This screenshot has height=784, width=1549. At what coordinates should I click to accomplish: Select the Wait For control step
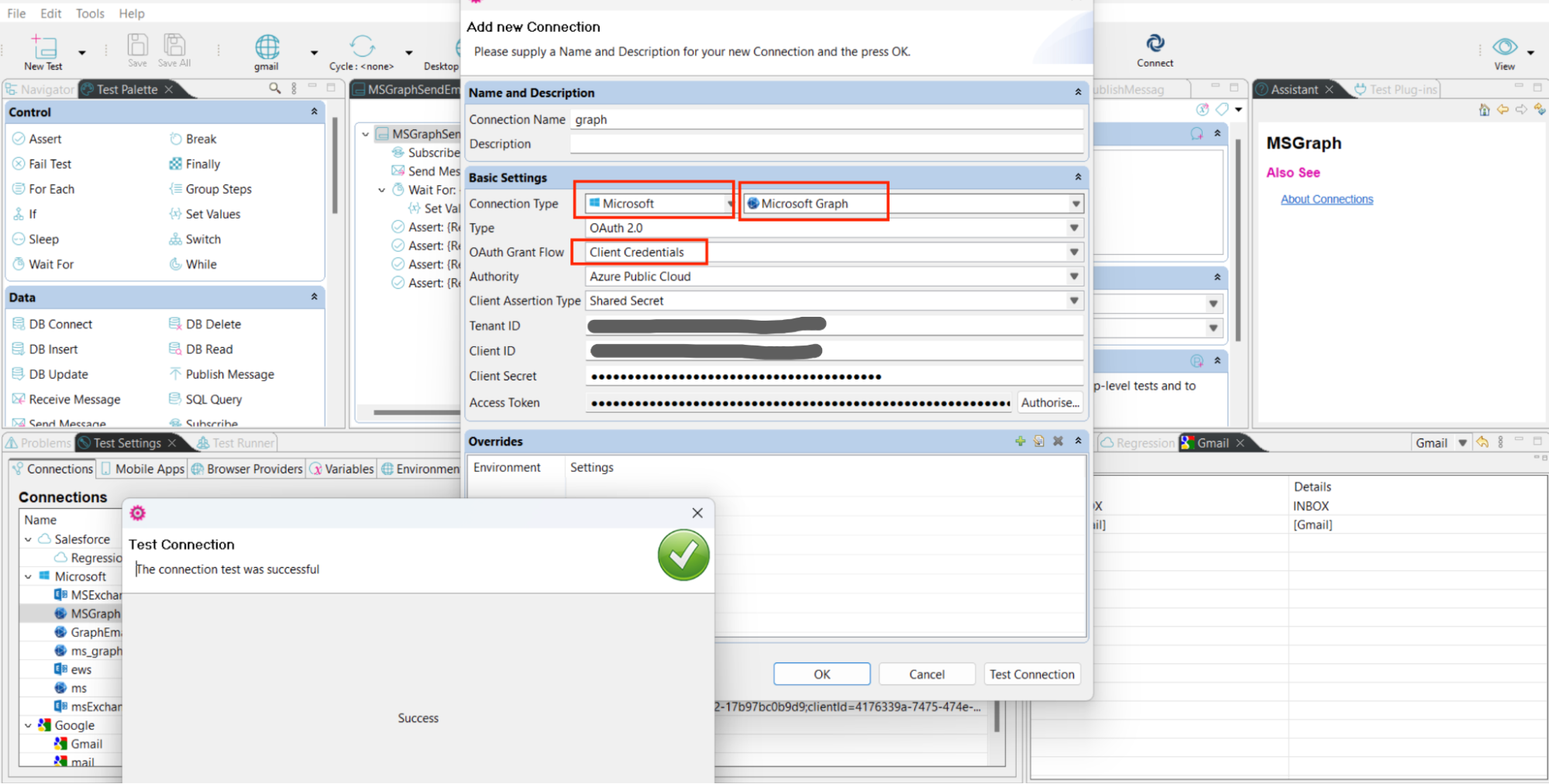click(43, 264)
